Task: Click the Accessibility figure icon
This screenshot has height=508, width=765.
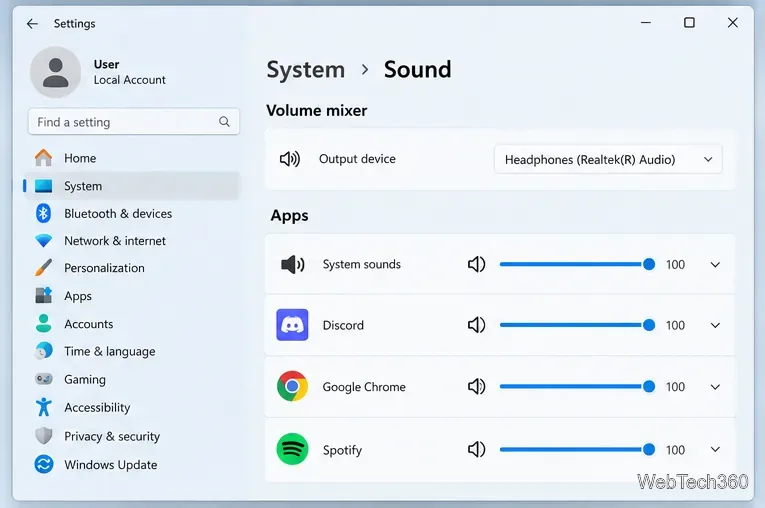Action: tap(43, 407)
